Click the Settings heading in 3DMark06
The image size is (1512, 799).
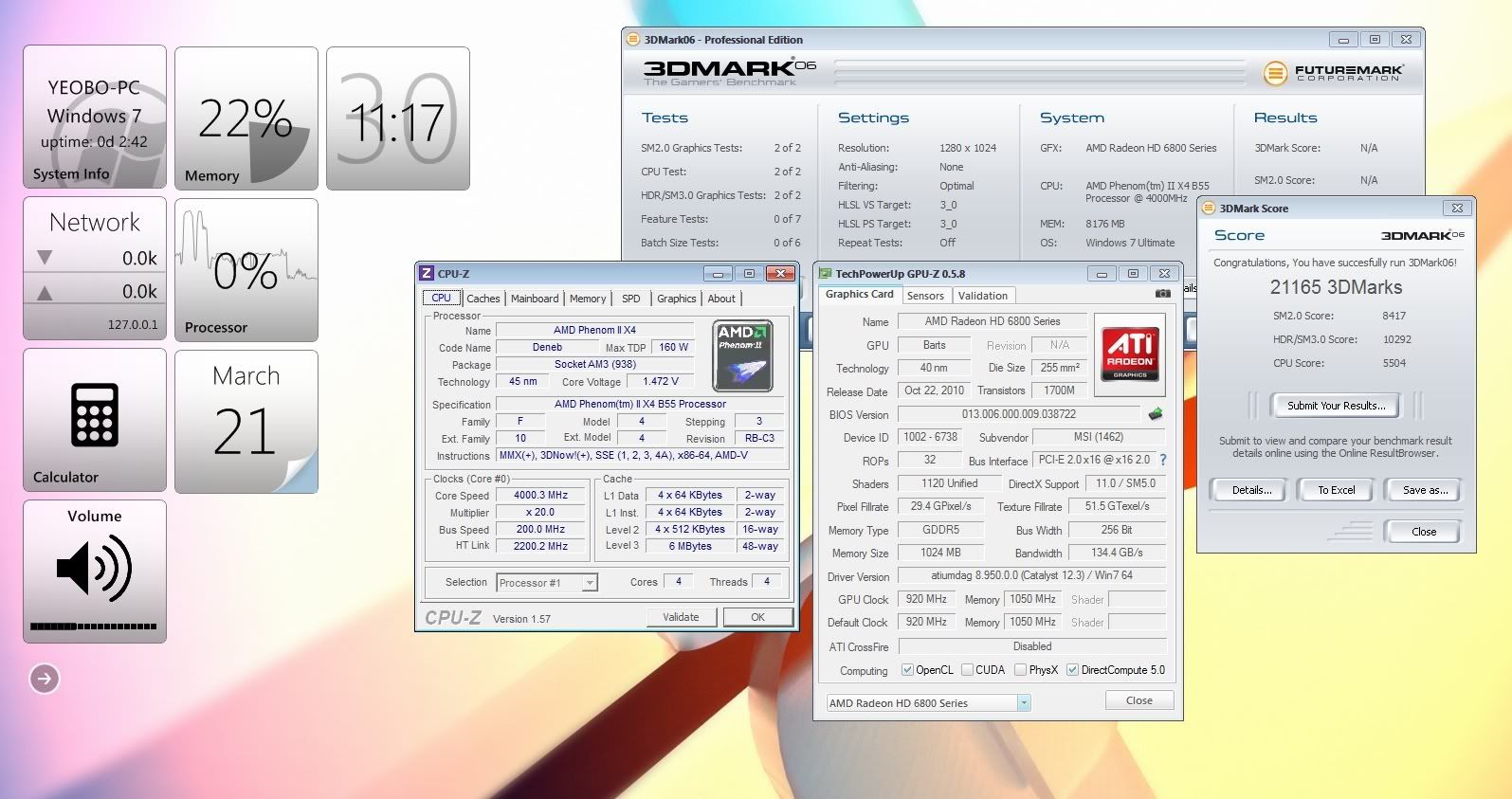pyautogui.click(x=873, y=118)
